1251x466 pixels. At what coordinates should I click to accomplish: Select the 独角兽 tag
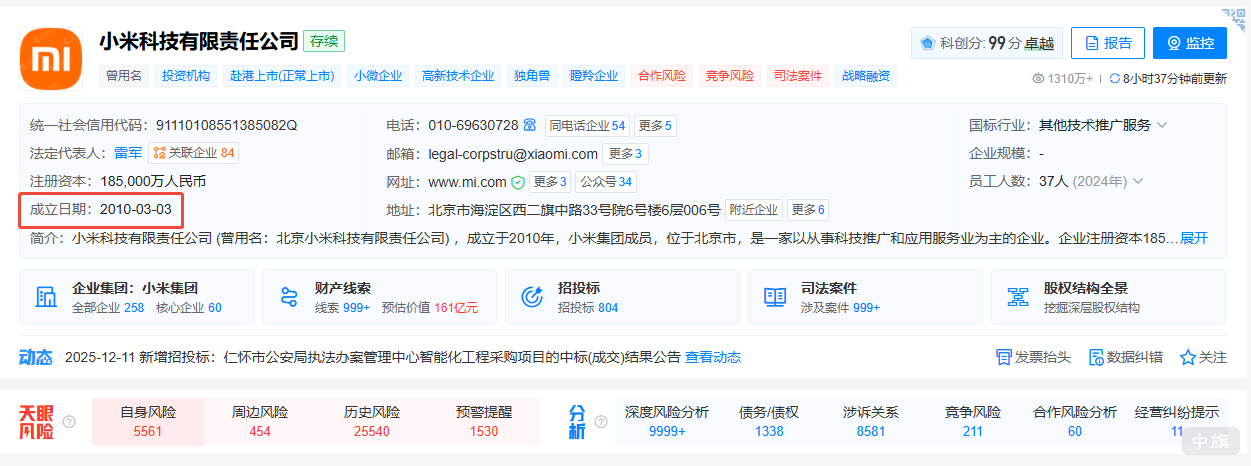click(x=532, y=76)
